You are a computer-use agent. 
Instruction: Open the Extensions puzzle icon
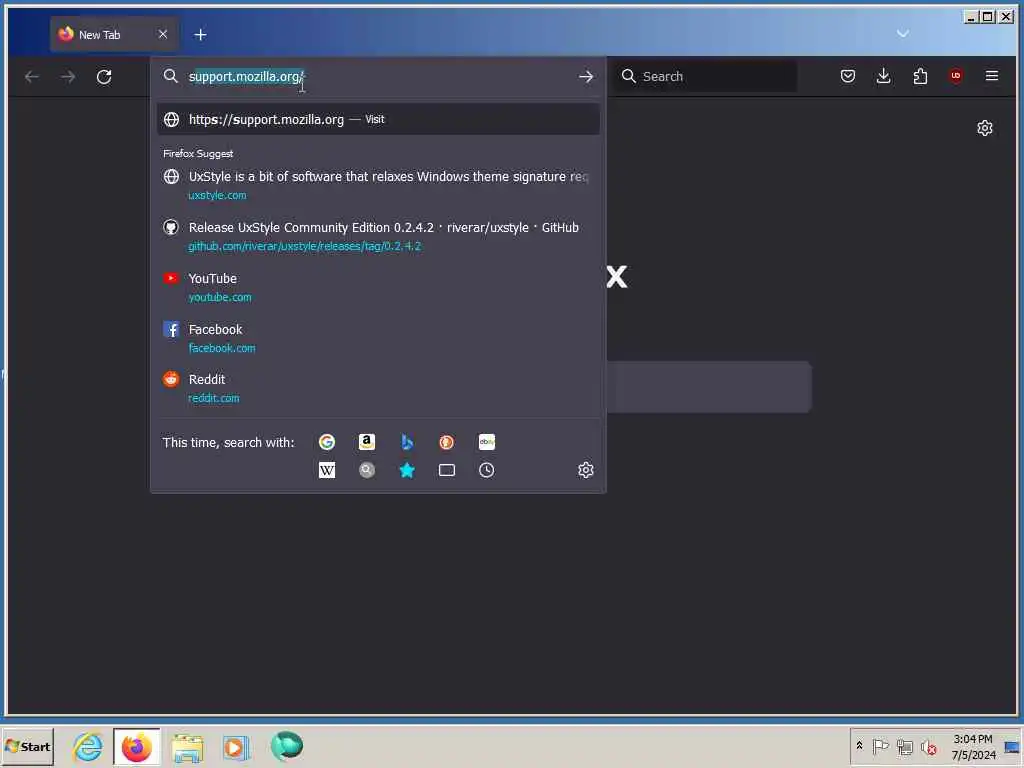coord(920,76)
